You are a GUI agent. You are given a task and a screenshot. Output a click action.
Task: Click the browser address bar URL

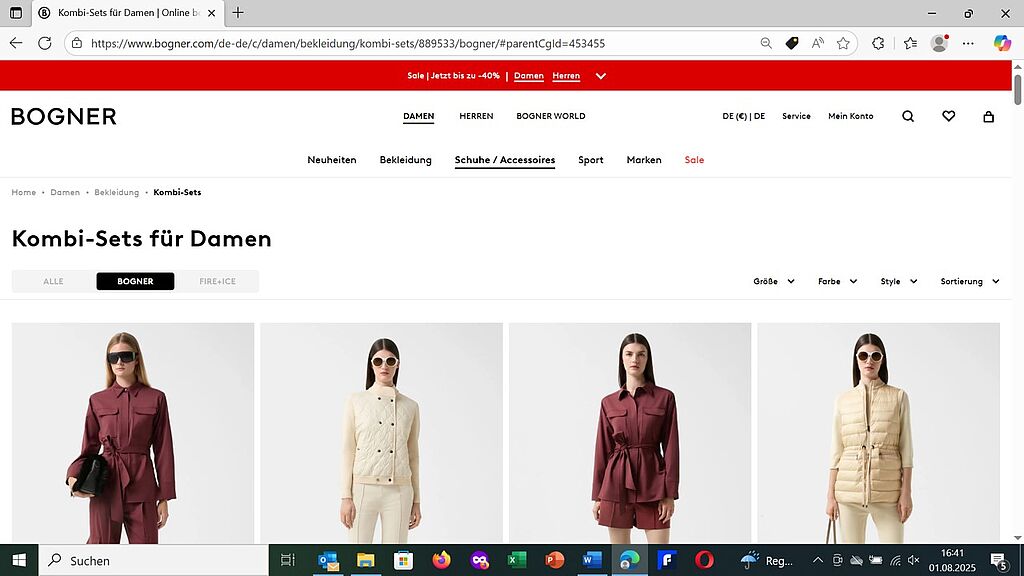[x=348, y=43]
